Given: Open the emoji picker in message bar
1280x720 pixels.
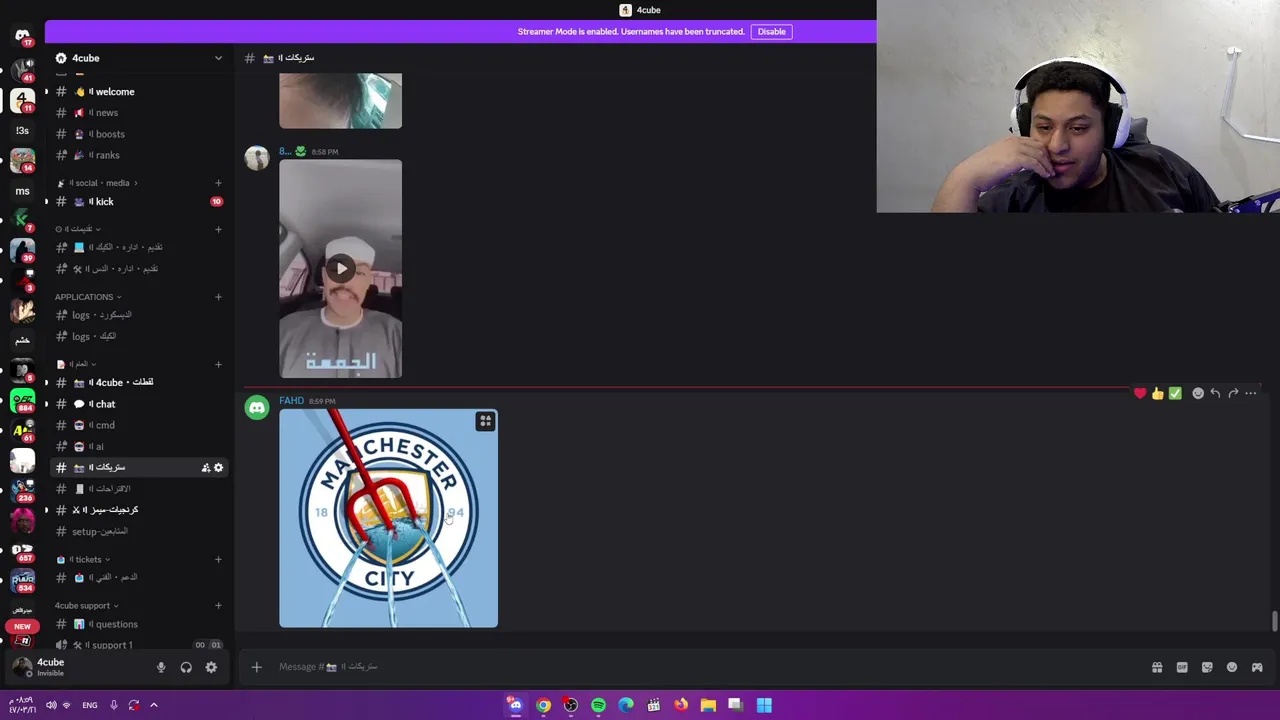Looking at the screenshot, I should click(x=1232, y=667).
